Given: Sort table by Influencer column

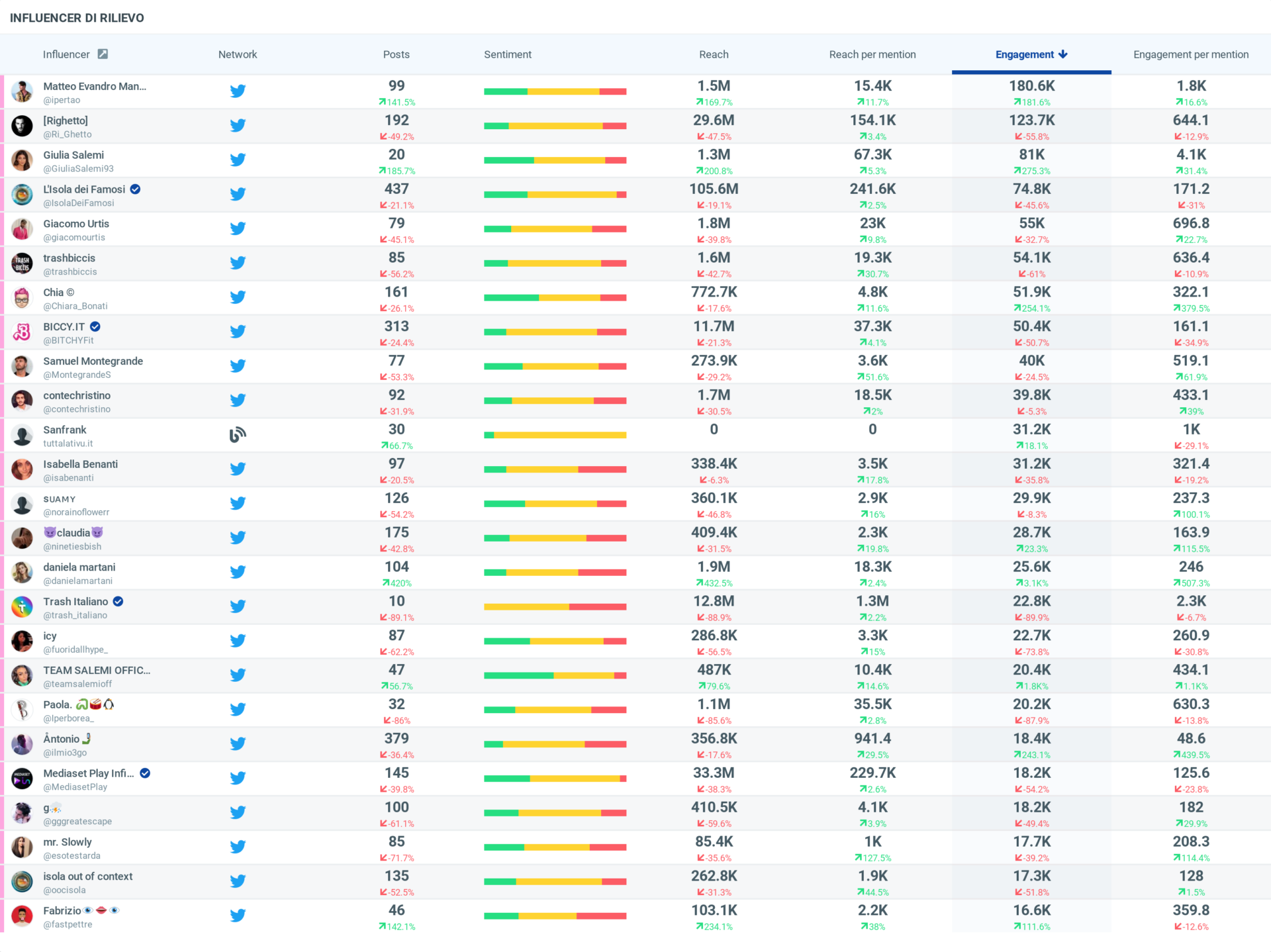Looking at the screenshot, I should coord(66,54).
